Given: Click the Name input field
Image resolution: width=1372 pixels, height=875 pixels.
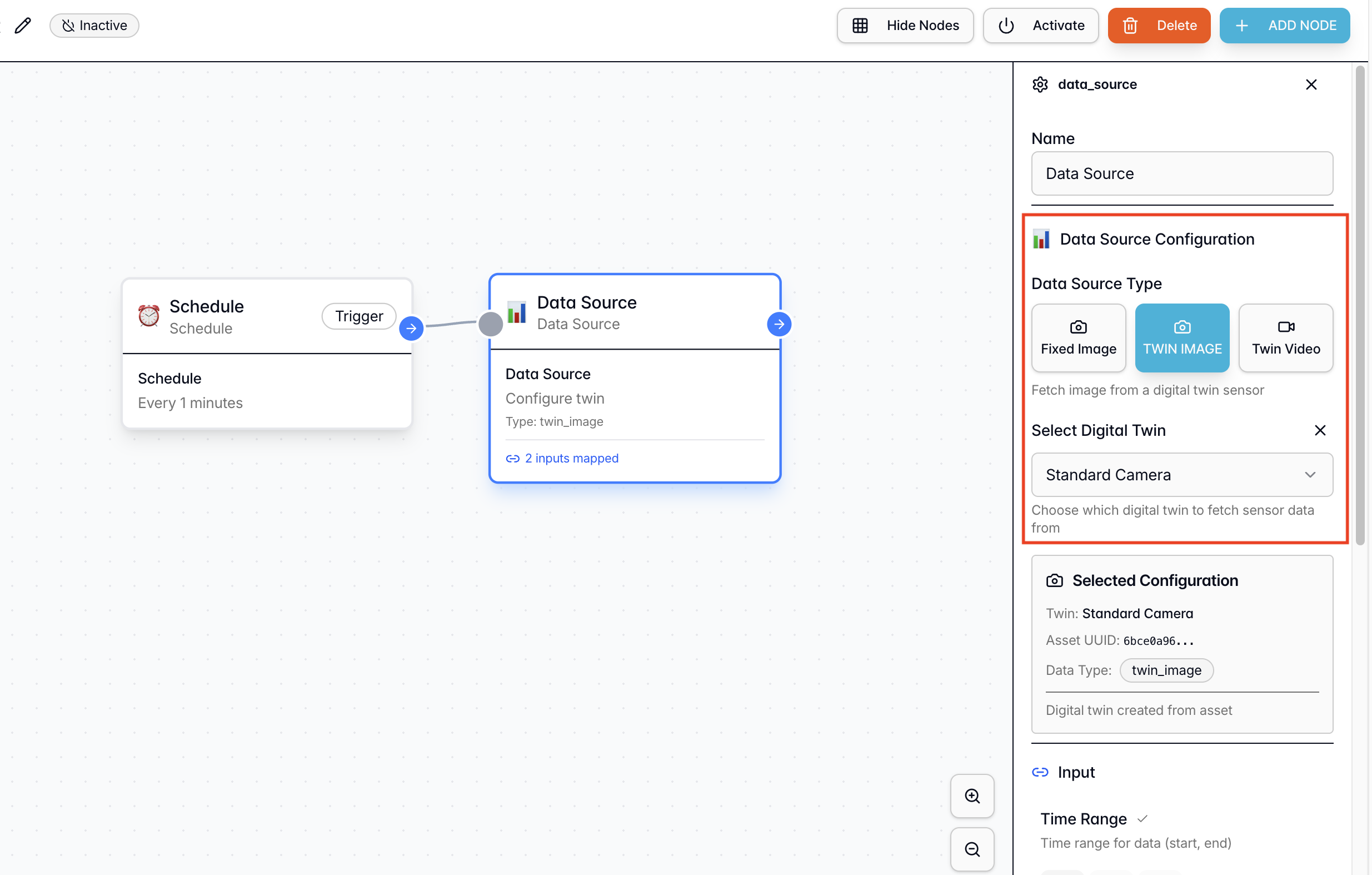Looking at the screenshot, I should pos(1182,173).
